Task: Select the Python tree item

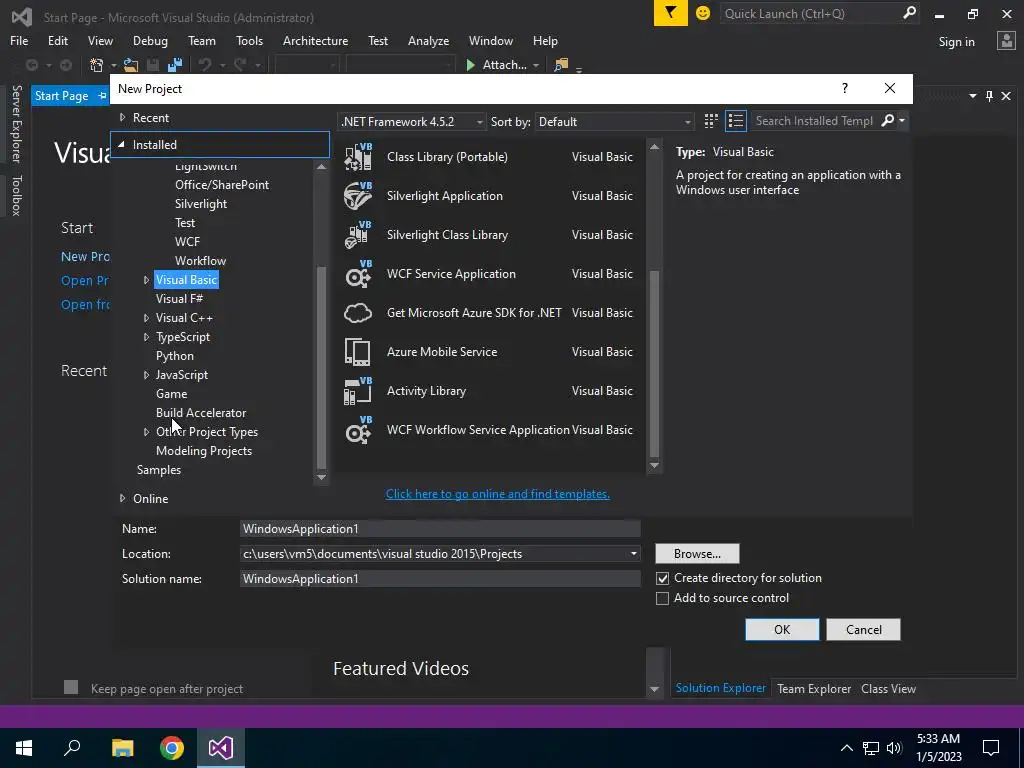Action: 175,356
